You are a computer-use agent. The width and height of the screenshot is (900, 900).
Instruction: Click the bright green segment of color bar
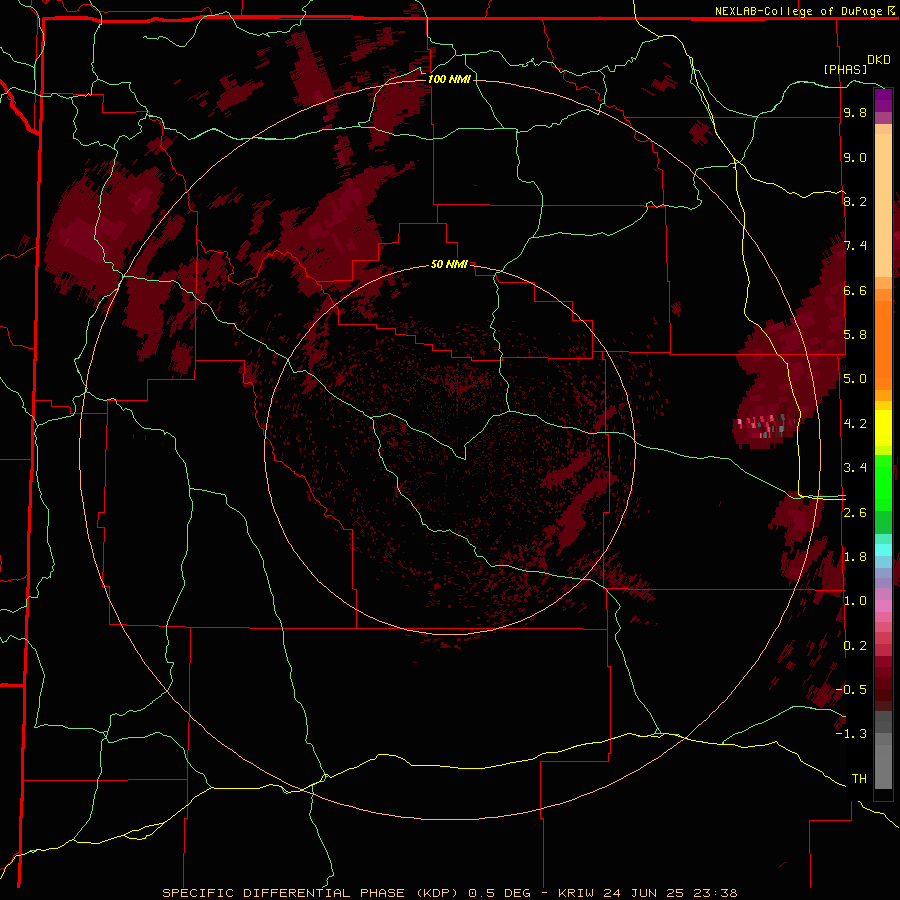click(x=883, y=482)
